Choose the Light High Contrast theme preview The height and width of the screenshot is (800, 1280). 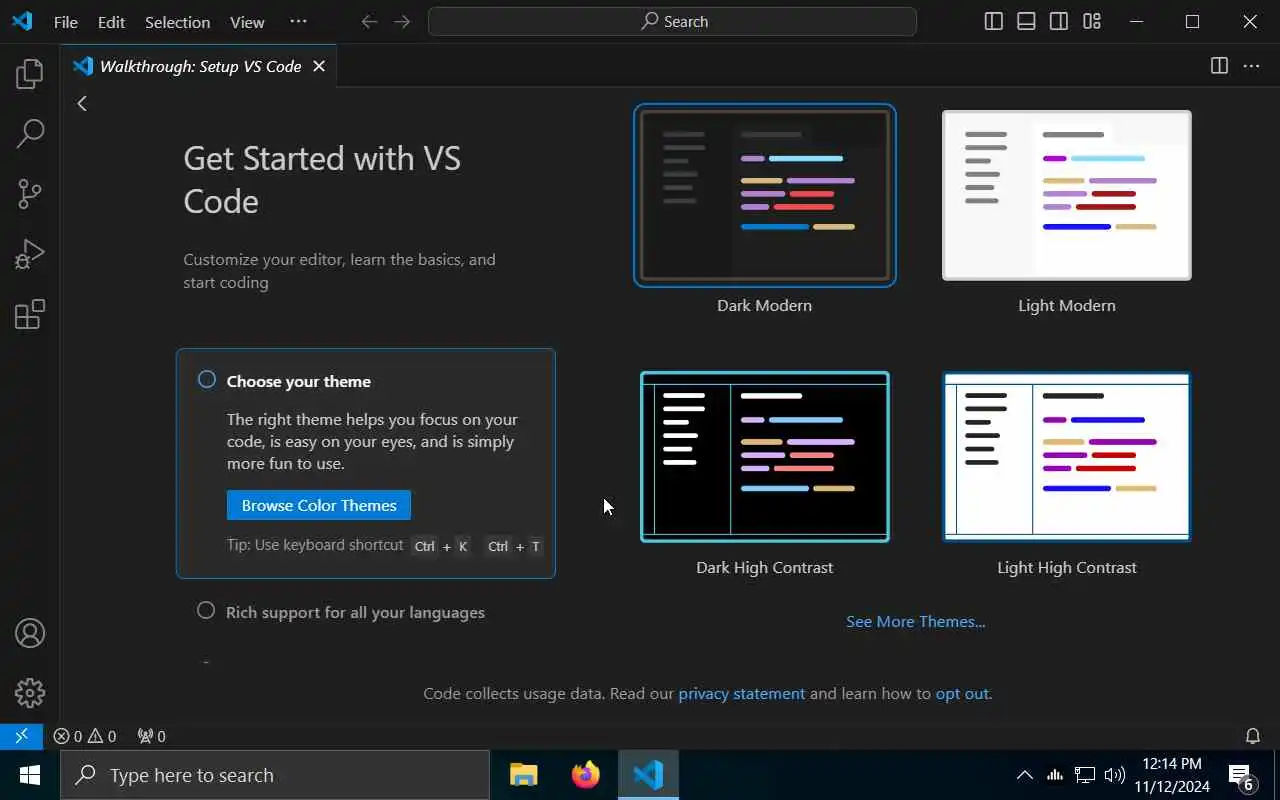click(1067, 457)
